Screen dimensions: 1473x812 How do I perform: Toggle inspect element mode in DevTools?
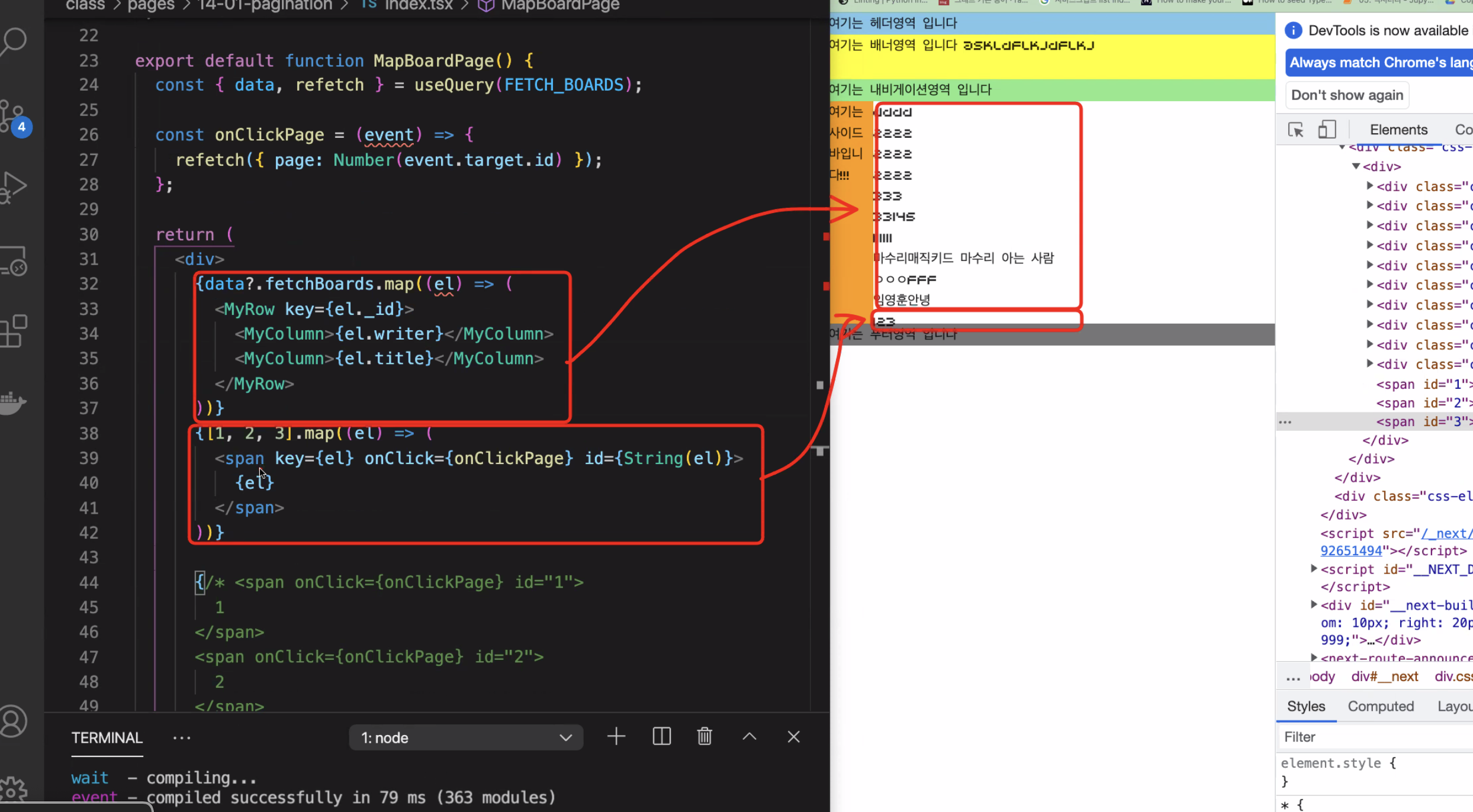[x=1295, y=130]
